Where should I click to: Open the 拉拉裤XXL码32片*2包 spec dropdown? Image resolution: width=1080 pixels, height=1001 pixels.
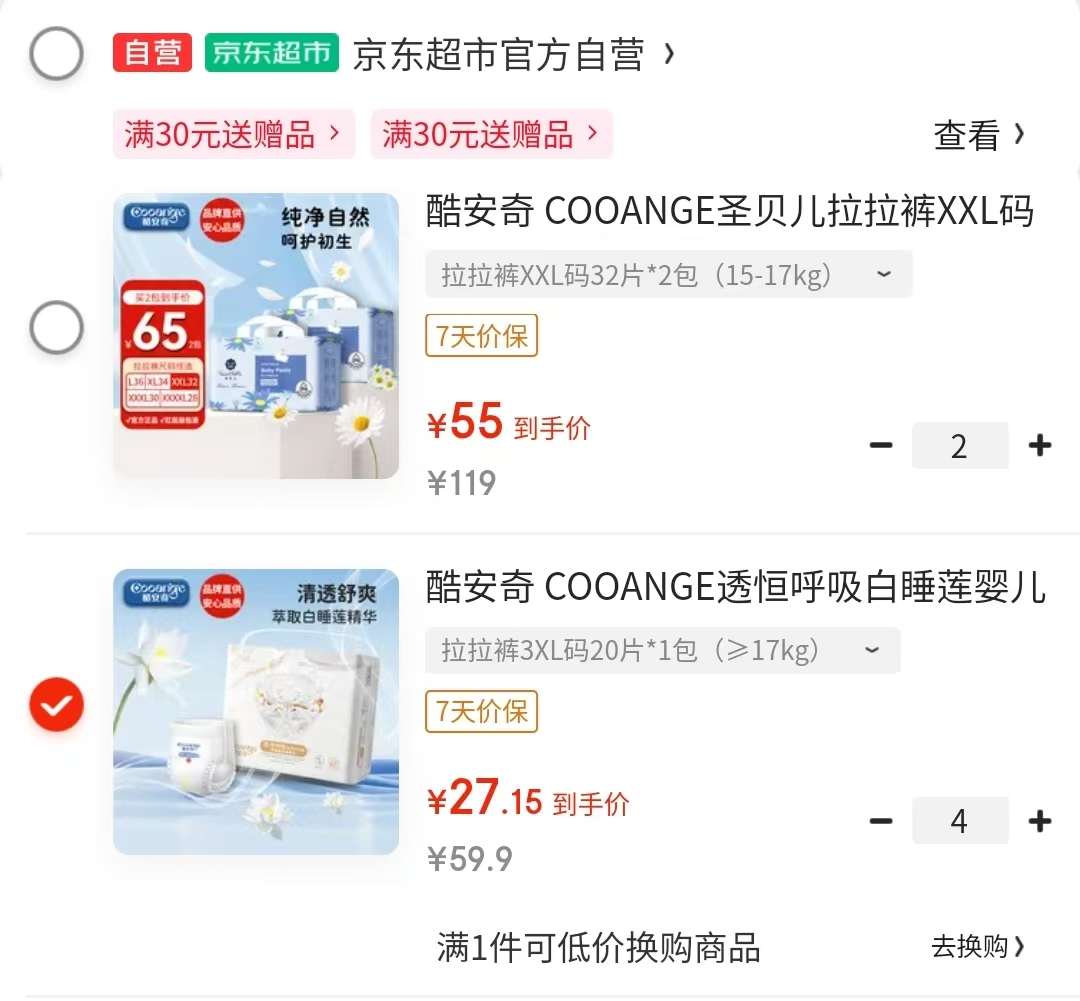tap(669, 273)
